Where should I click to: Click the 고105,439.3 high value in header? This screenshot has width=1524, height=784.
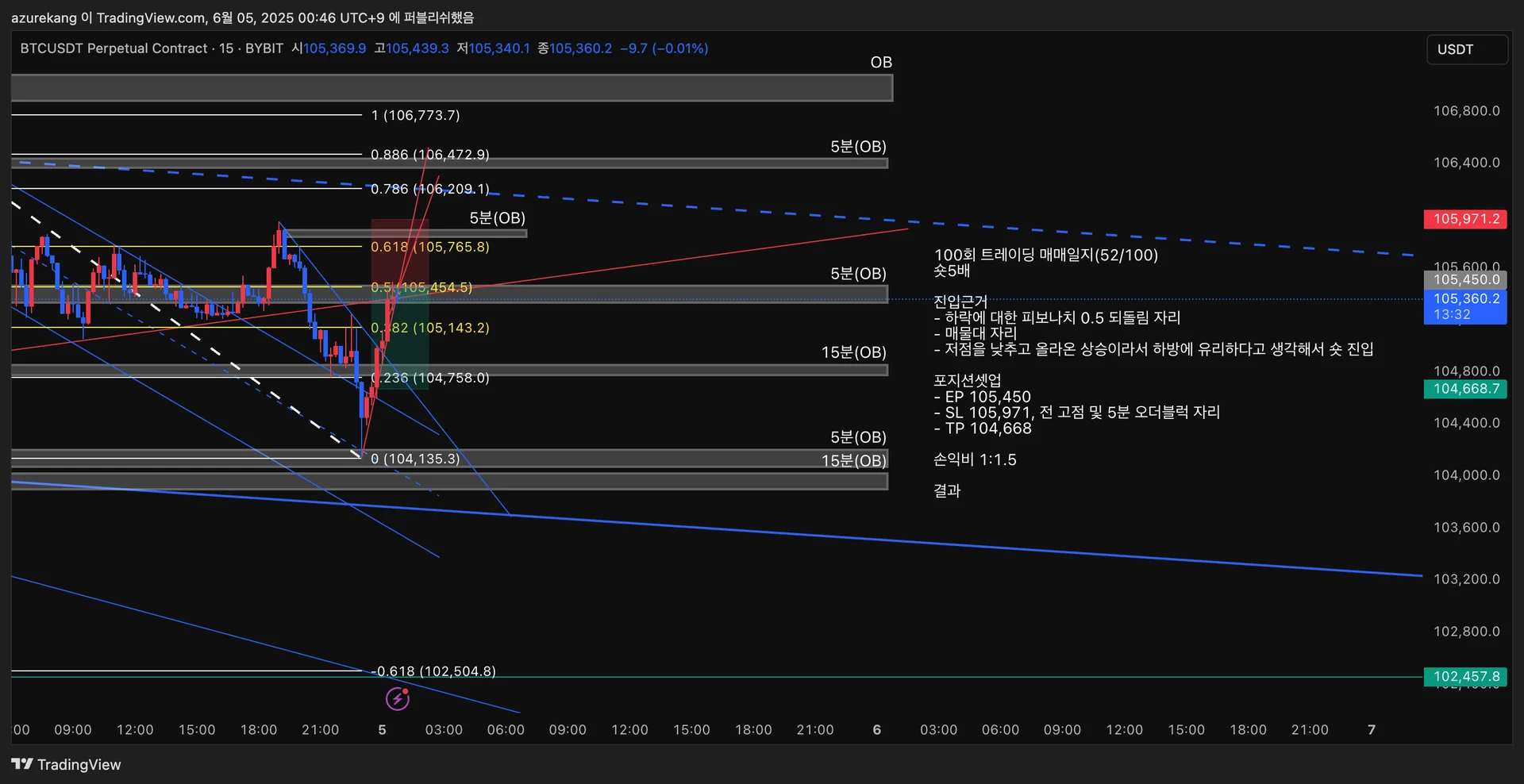412,48
